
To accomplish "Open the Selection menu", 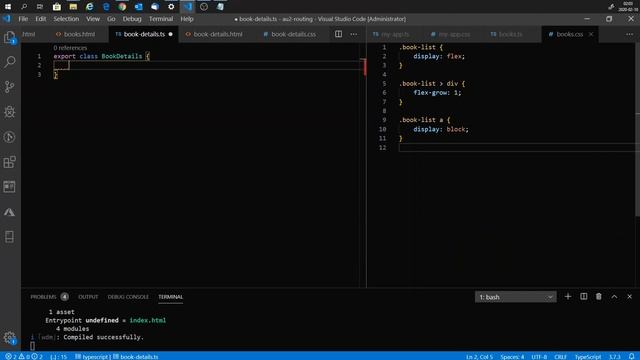I will point(66,19).
